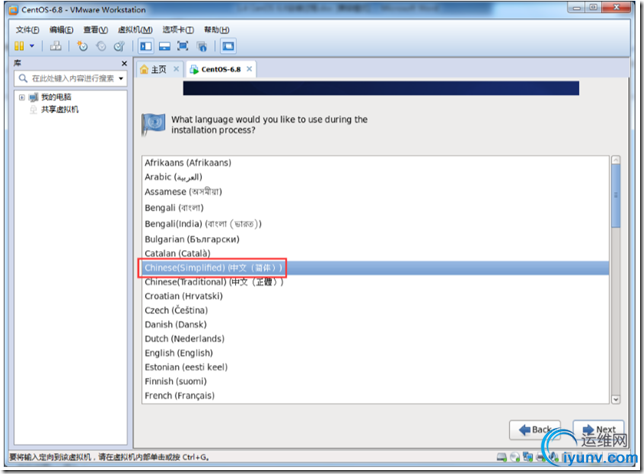Select Bulgarian (Български) language

375,239
